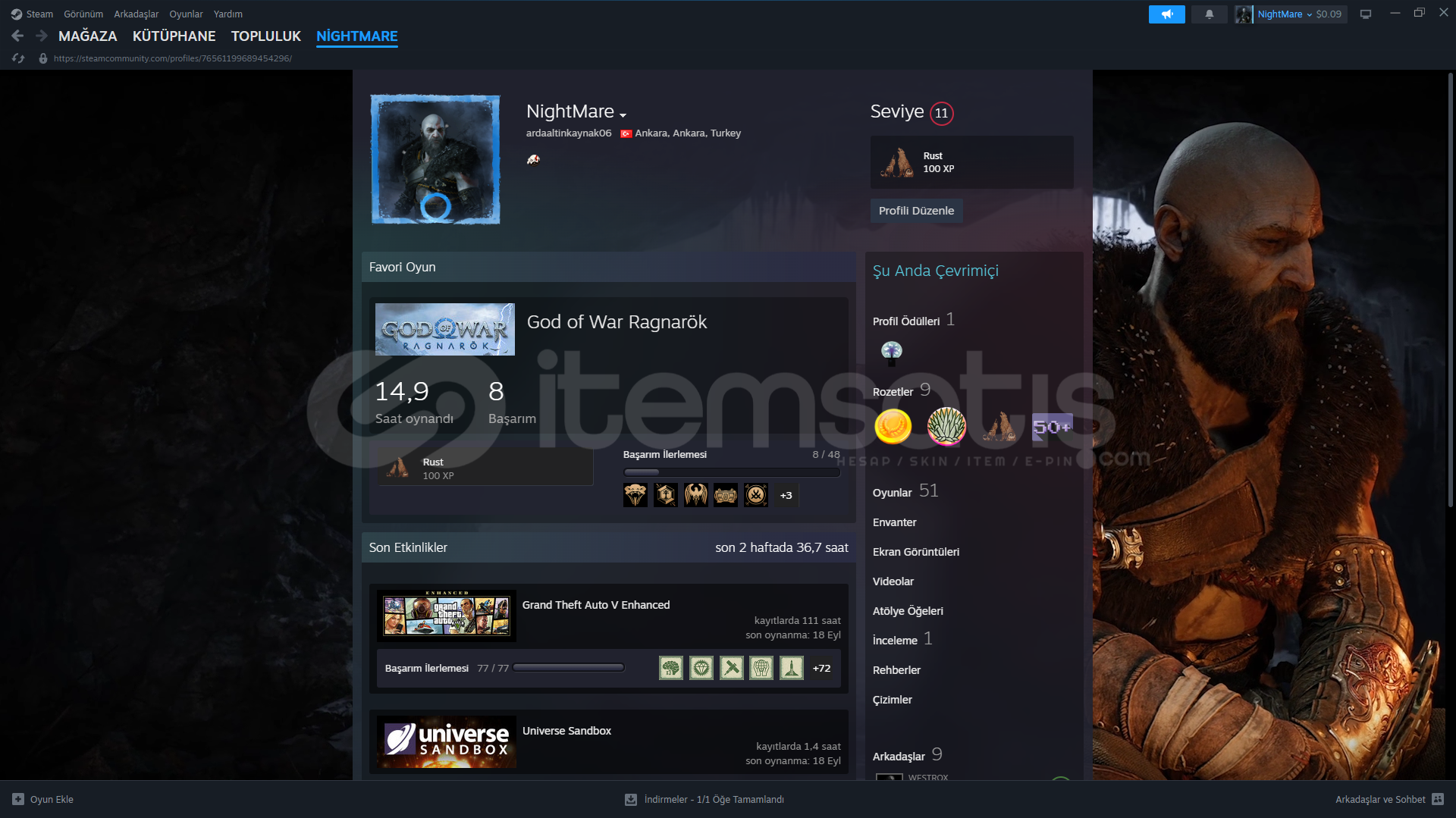Screen dimensions: 1456x818
Task: Click the profile award icon under Profil Ödülleri
Action: pyautogui.click(x=892, y=352)
